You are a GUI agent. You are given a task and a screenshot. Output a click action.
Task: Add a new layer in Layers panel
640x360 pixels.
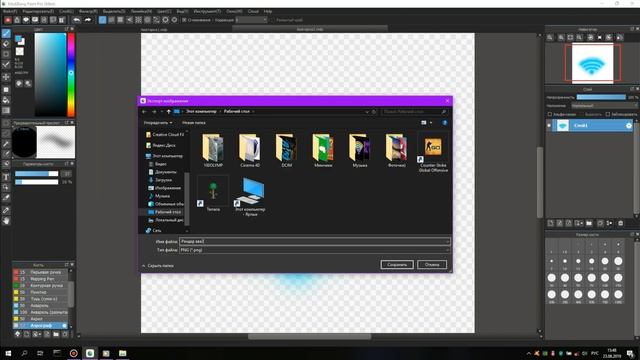pos(551,223)
